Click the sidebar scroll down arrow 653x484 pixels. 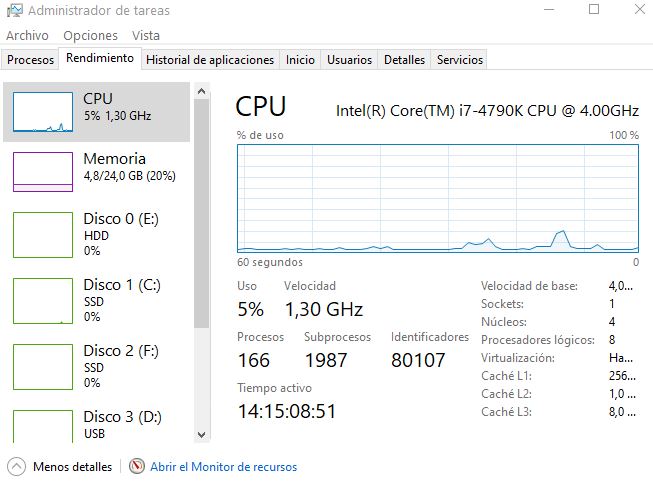click(x=202, y=435)
